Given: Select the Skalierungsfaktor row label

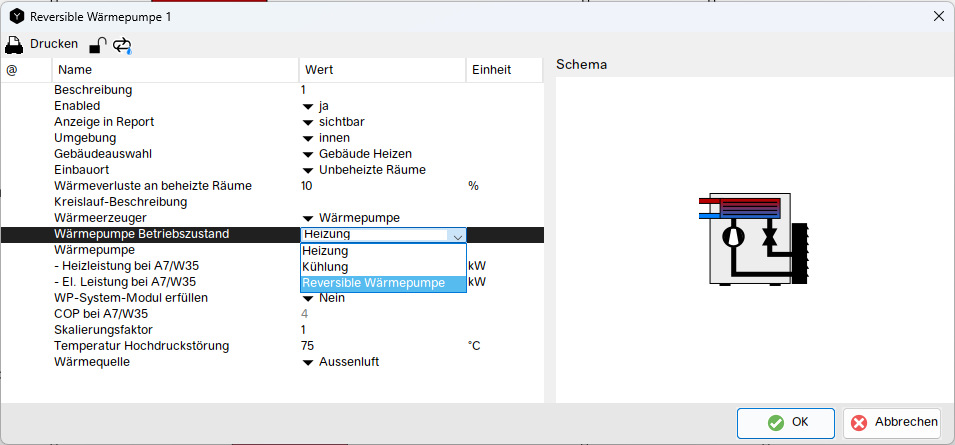Looking at the screenshot, I should (104, 330).
